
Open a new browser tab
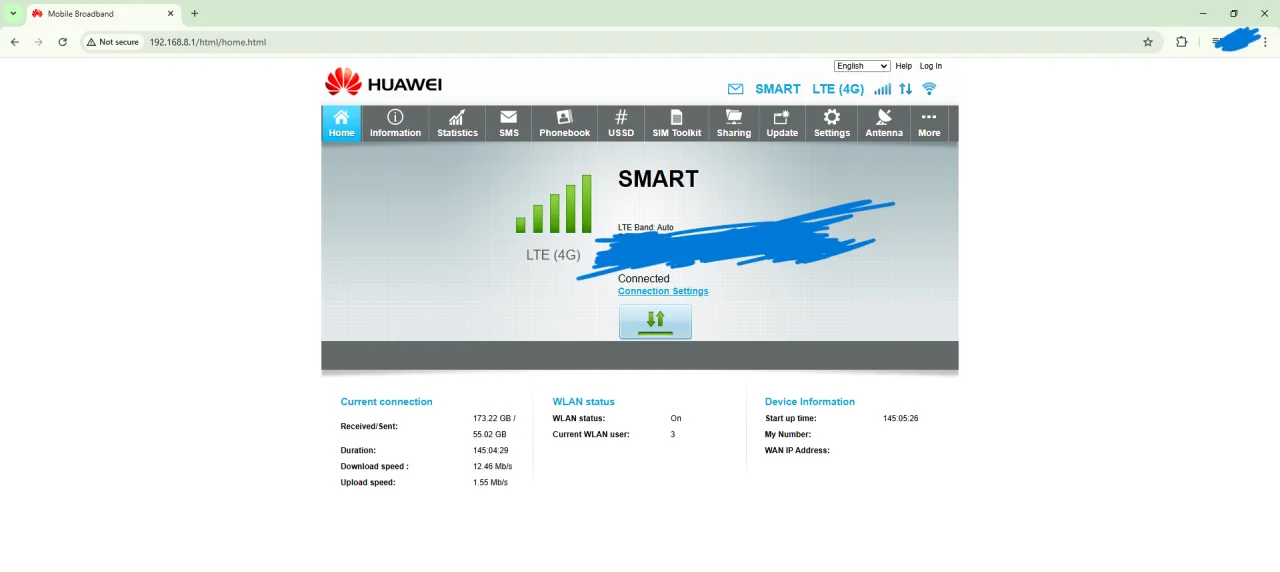point(194,14)
